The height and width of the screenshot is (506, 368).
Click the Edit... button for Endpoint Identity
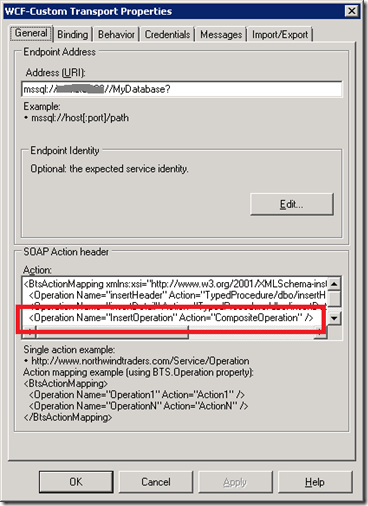click(292, 204)
